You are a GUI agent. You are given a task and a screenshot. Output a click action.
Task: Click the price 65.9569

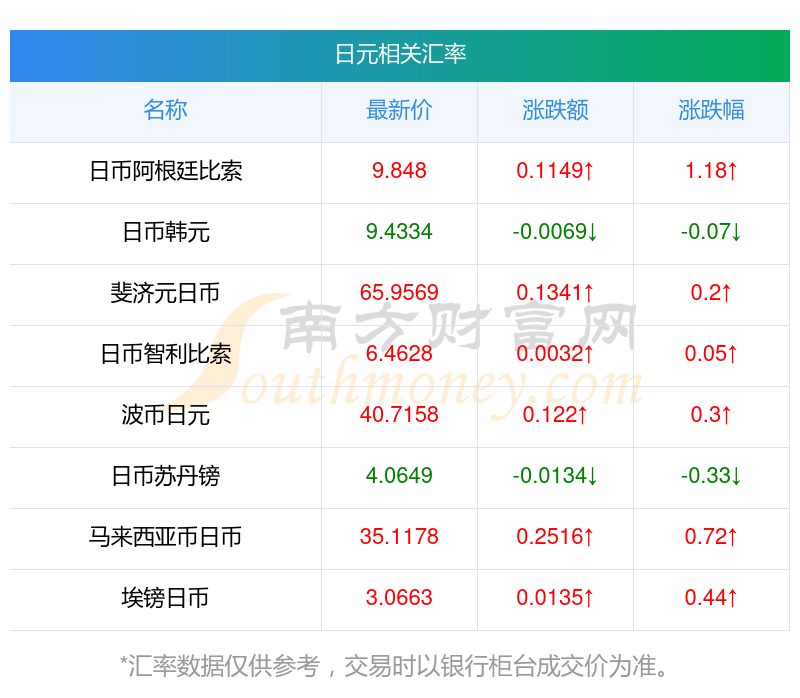[x=399, y=292]
